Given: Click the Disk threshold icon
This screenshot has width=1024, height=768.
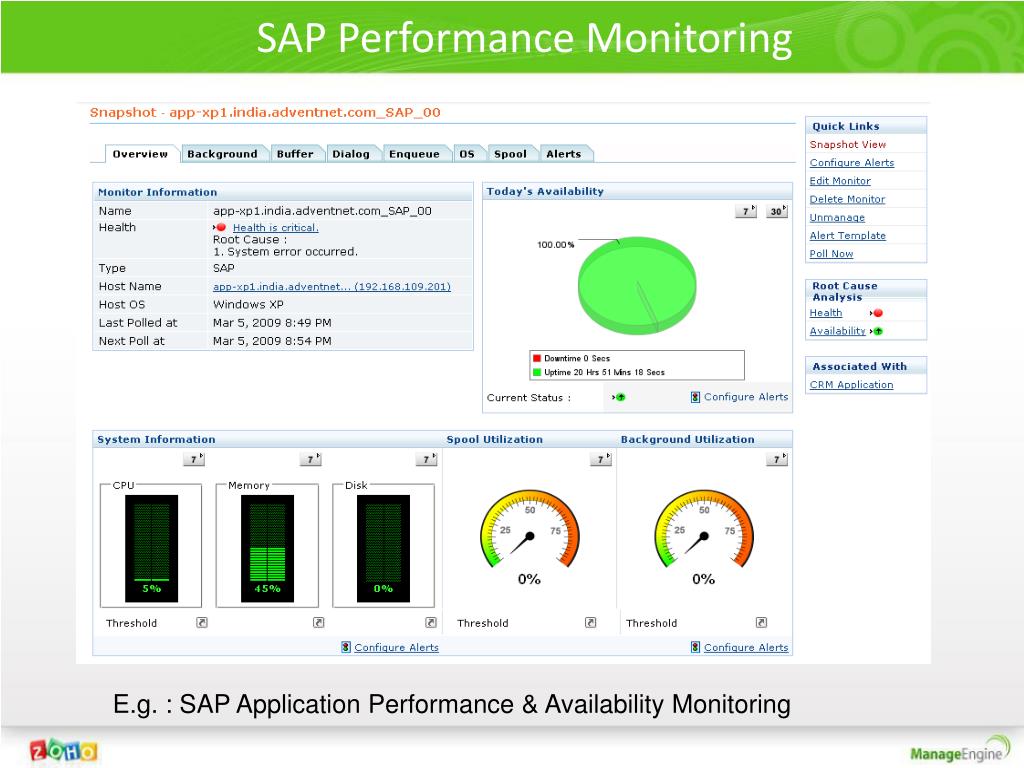Looking at the screenshot, I should [x=431, y=622].
